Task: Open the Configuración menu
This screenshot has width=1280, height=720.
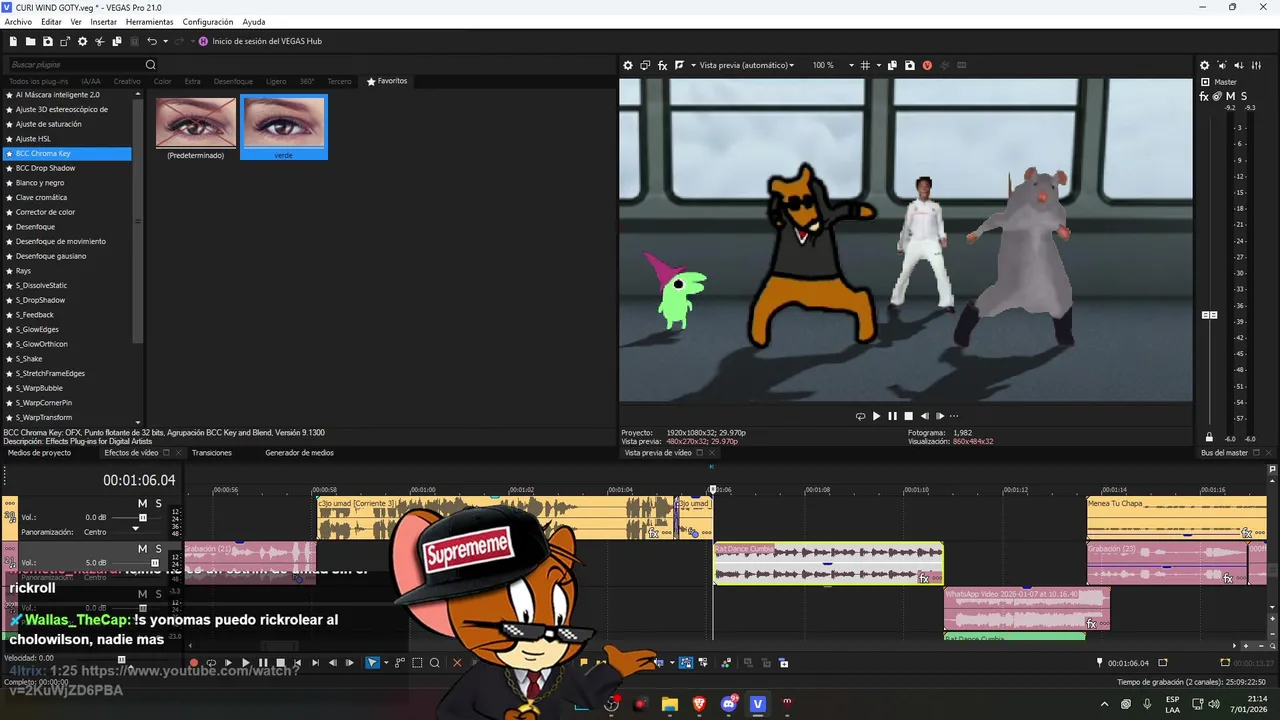Action: tap(208, 22)
